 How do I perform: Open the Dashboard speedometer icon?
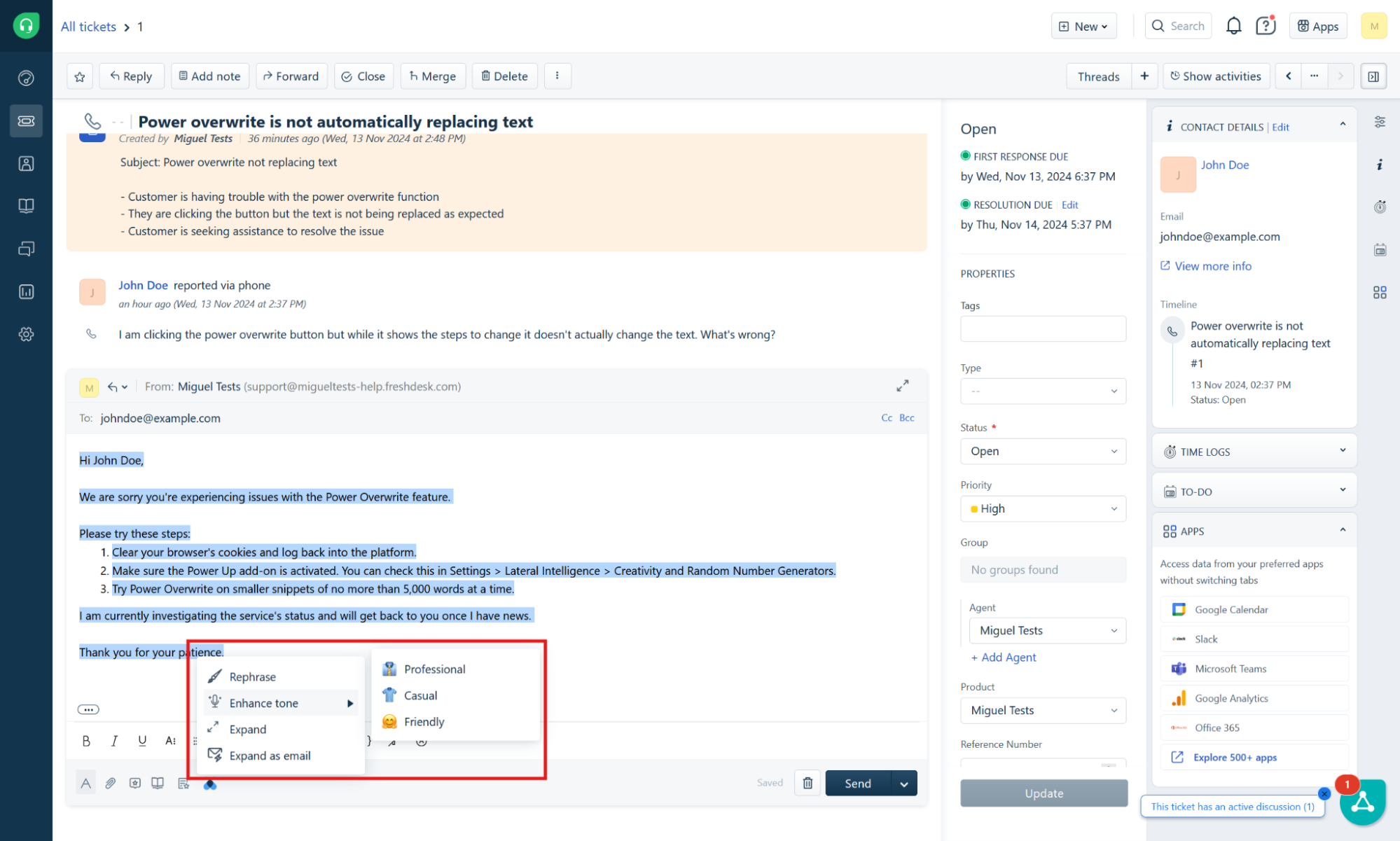click(26, 77)
